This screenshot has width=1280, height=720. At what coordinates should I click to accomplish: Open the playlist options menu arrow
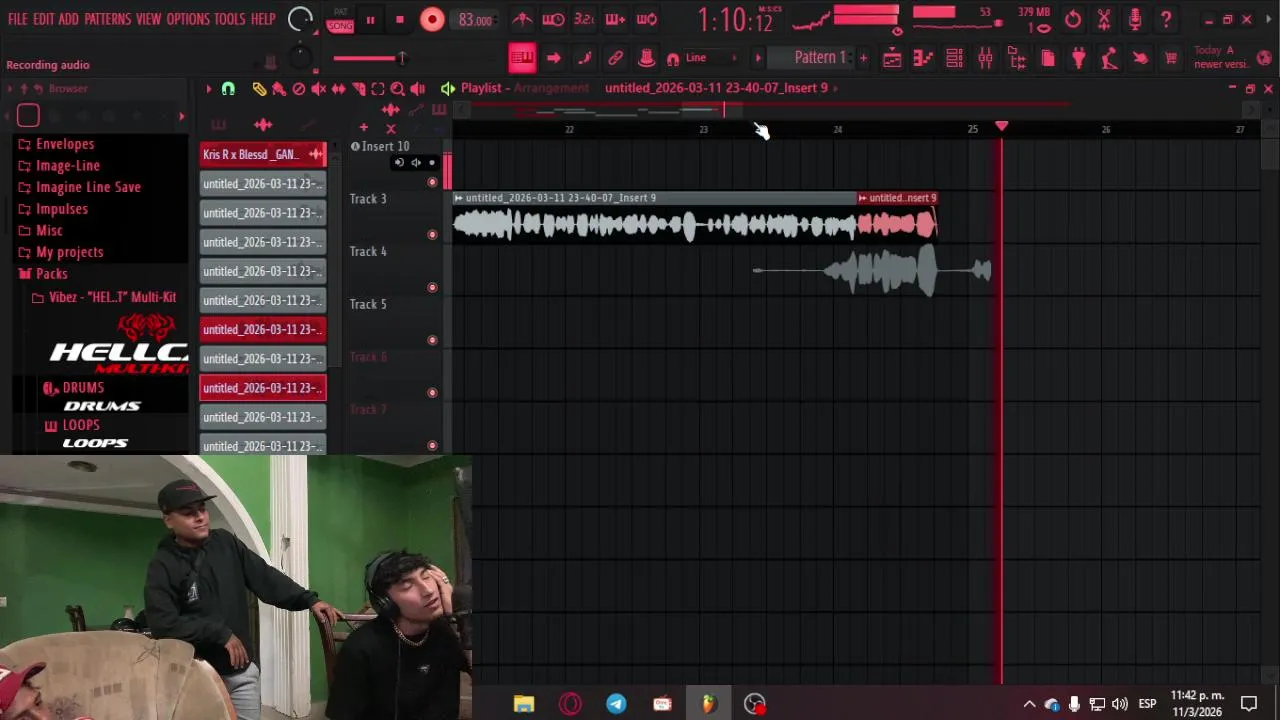point(209,89)
